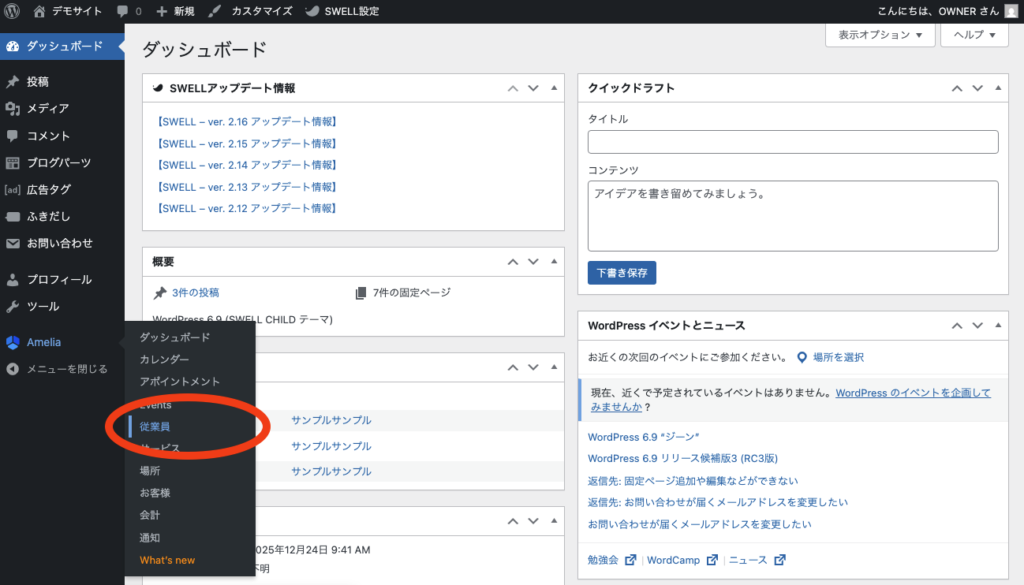This screenshot has height=585, width=1024.
Task: Click the お問い合わせ envelope icon in sidebar
Action: (12, 243)
